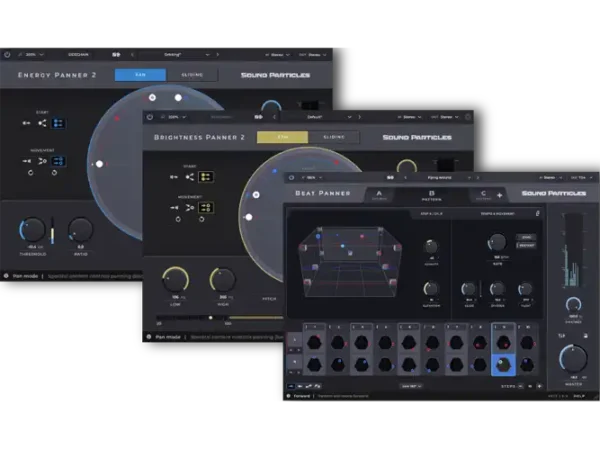
Task: Click the yellow highlighted Movement mode icon
Action: 206,208
